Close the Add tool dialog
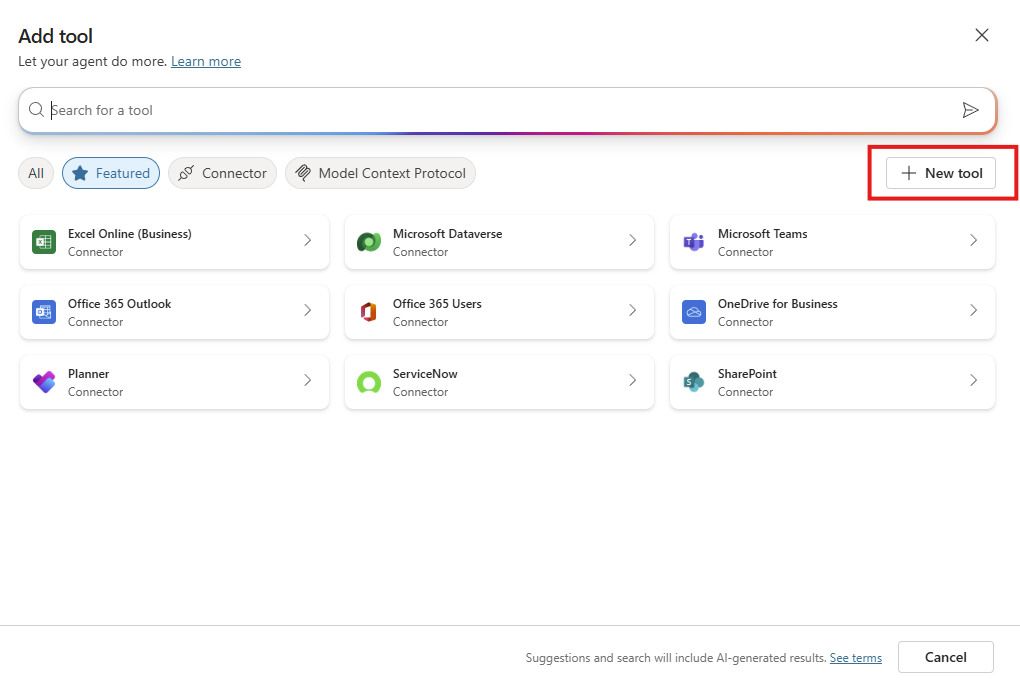Image resolution: width=1020 pixels, height=682 pixels. (x=982, y=35)
